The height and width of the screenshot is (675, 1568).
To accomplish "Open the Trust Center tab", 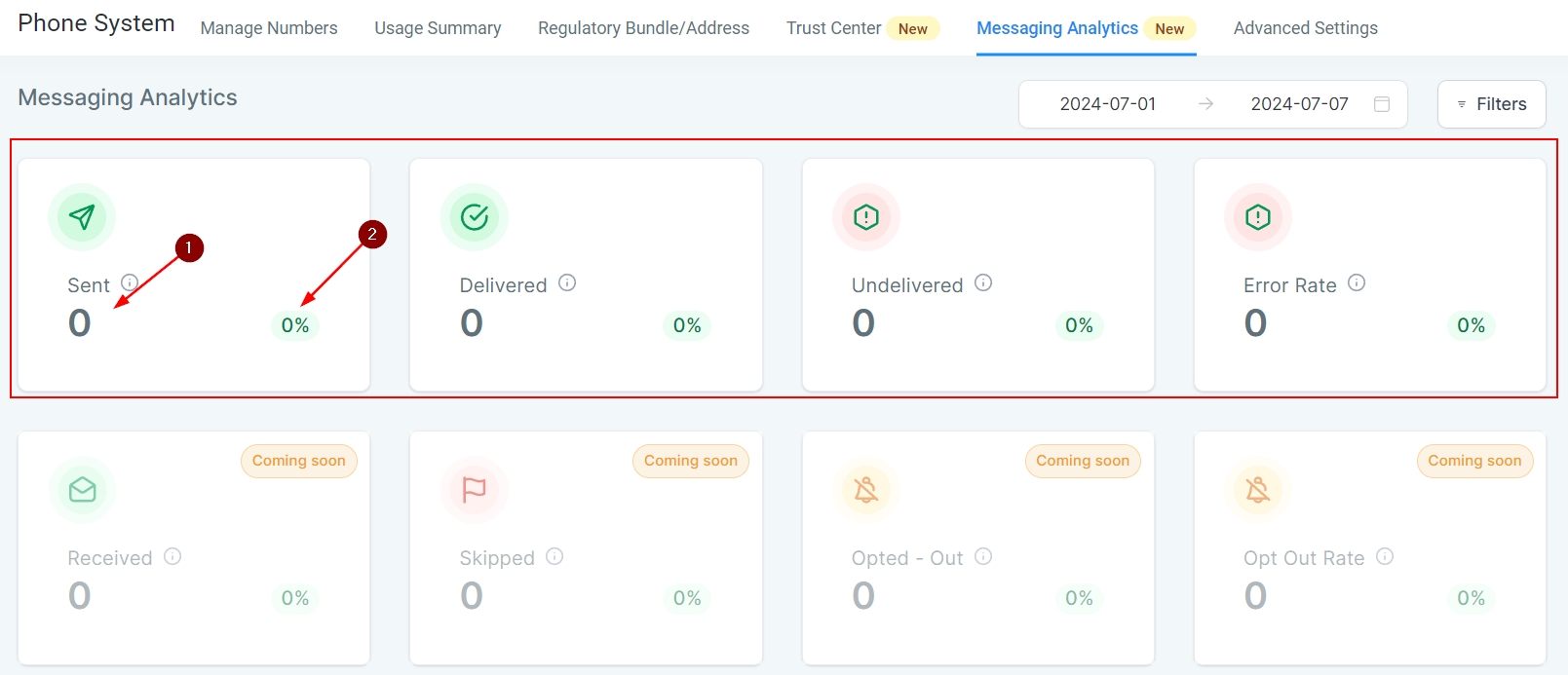I will [x=834, y=28].
